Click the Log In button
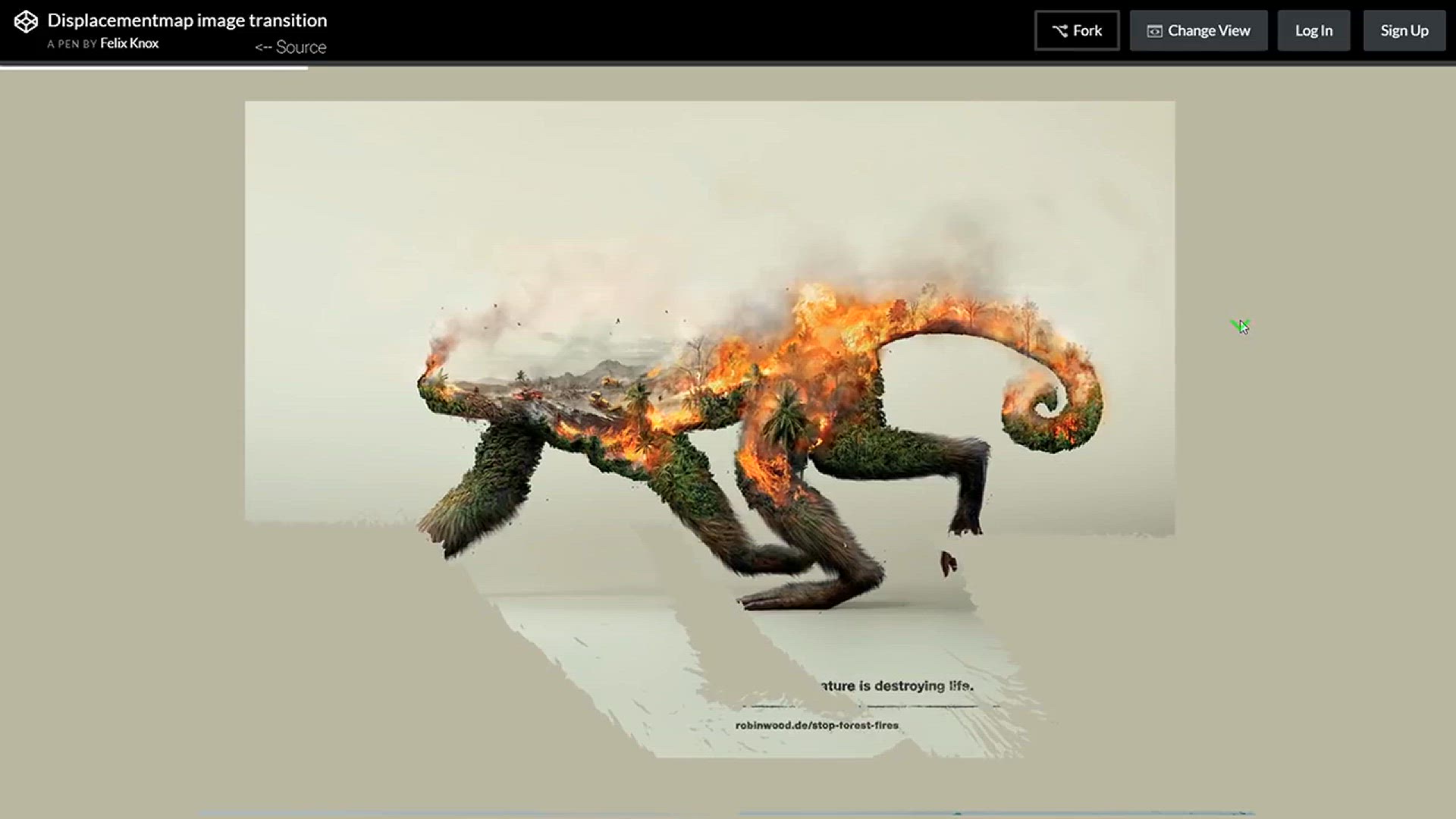Viewport: 1456px width, 819px height. point(1313,30)
